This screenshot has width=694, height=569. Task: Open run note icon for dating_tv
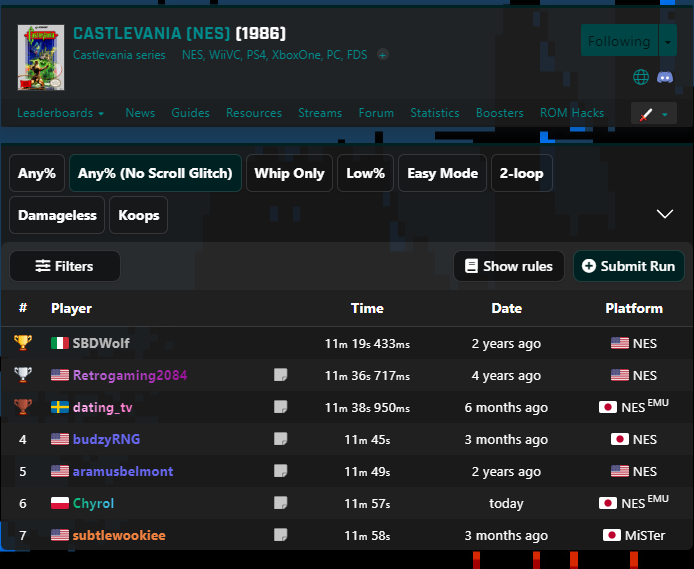click(x=280, y=407)
